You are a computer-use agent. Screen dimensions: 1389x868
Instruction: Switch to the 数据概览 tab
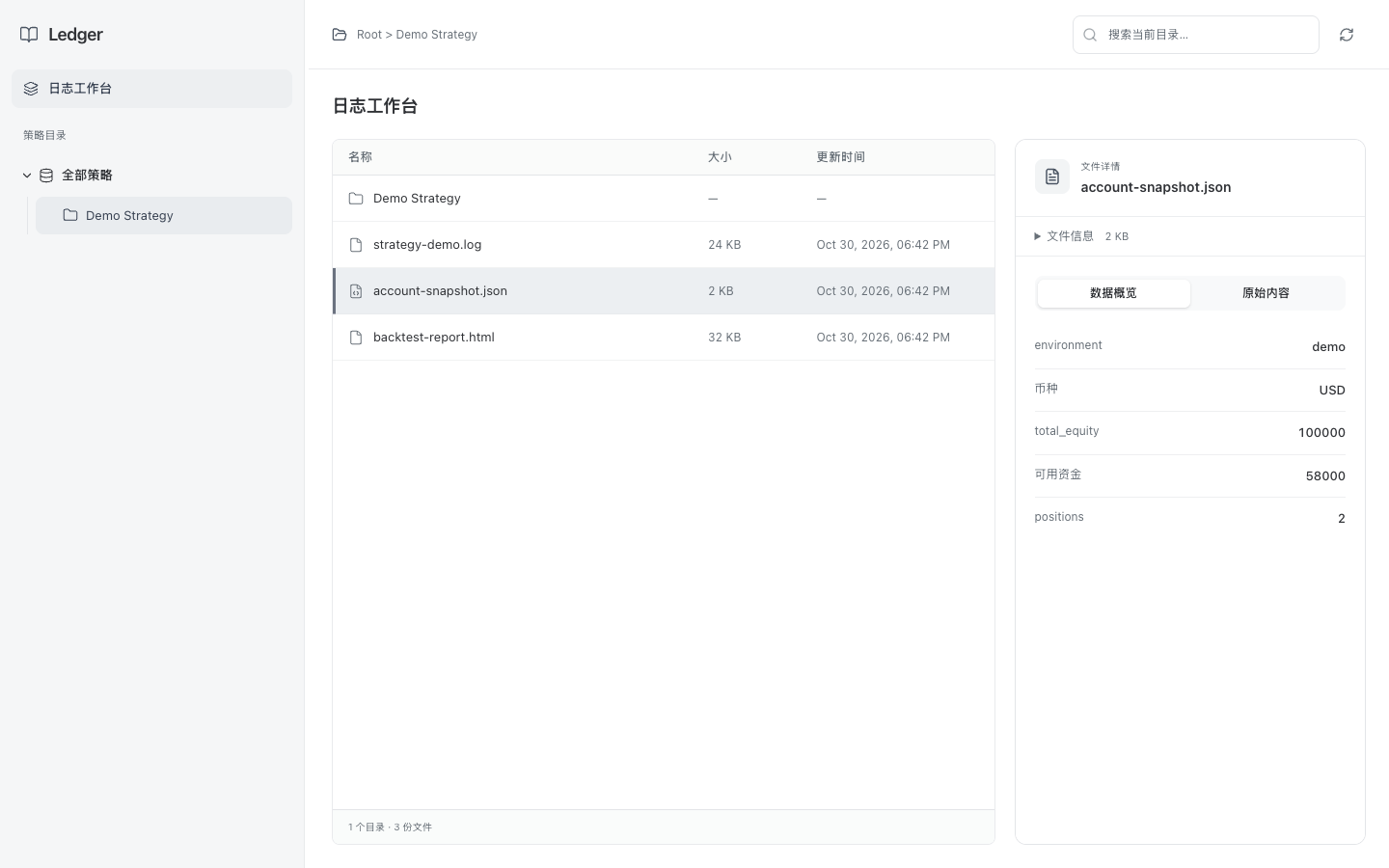(1114, 293)
